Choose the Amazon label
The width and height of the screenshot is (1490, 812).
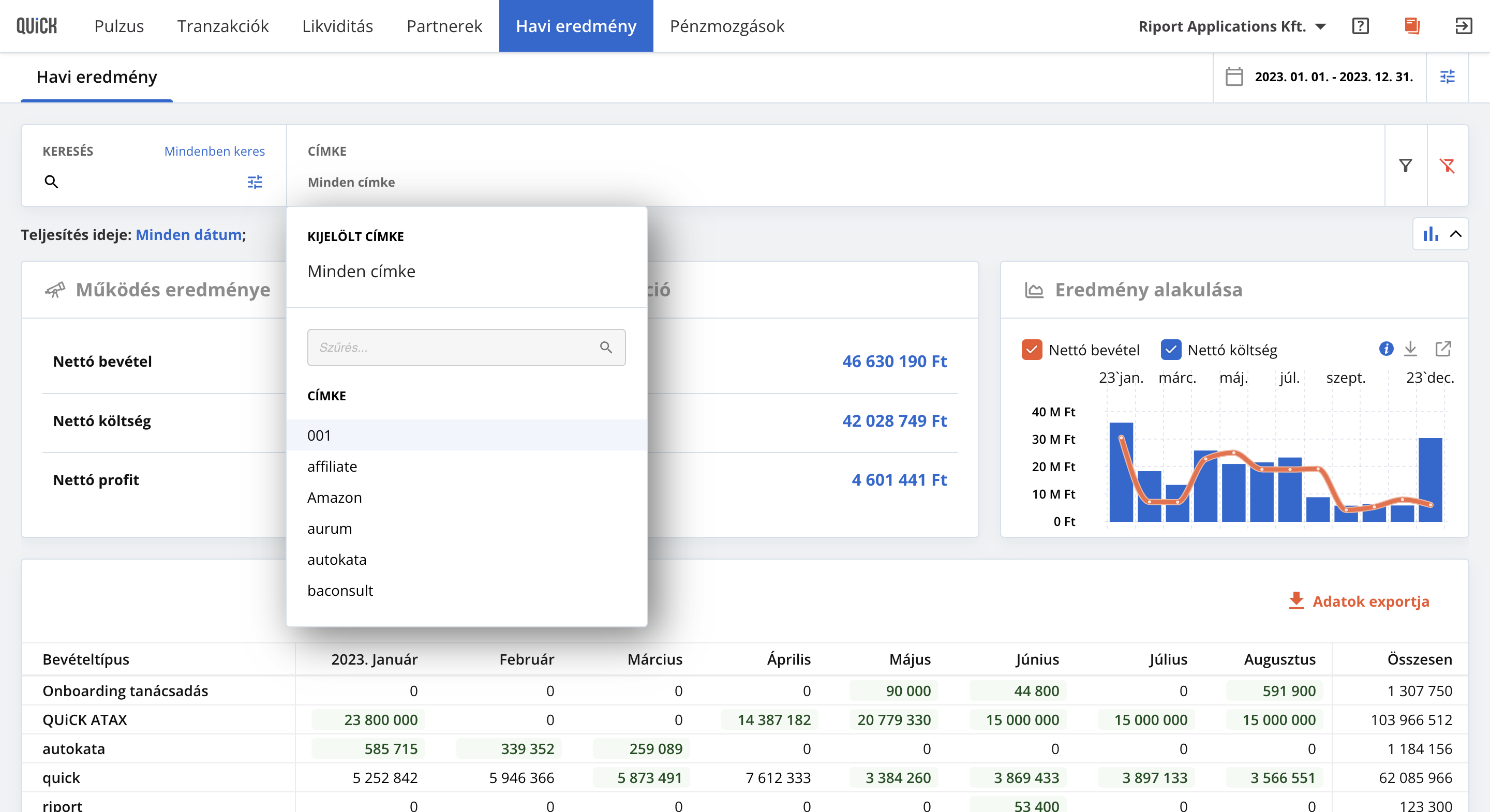pyautogui.click(x=466, y=498)
